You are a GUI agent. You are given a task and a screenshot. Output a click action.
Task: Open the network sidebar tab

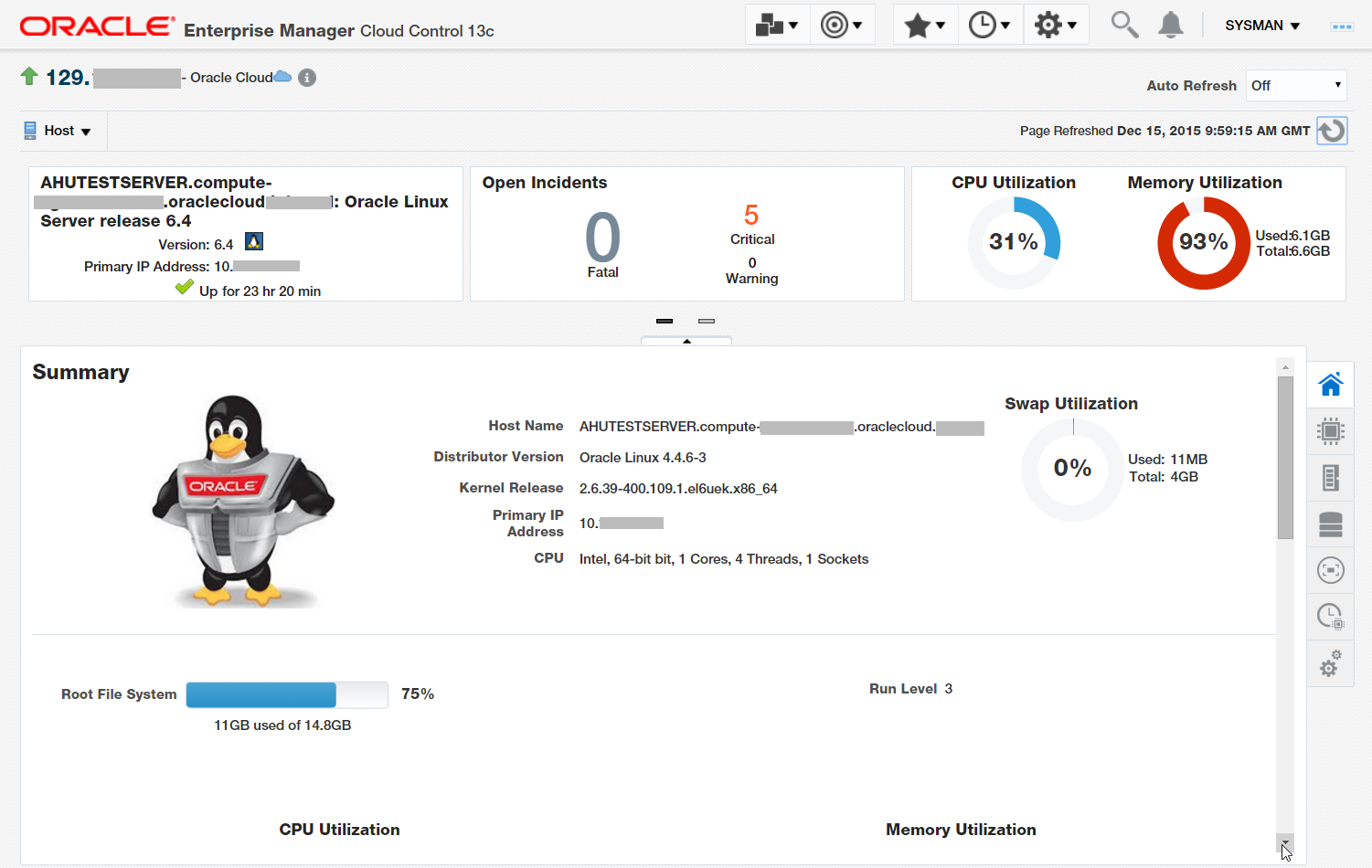click(x=1331, y=570)
